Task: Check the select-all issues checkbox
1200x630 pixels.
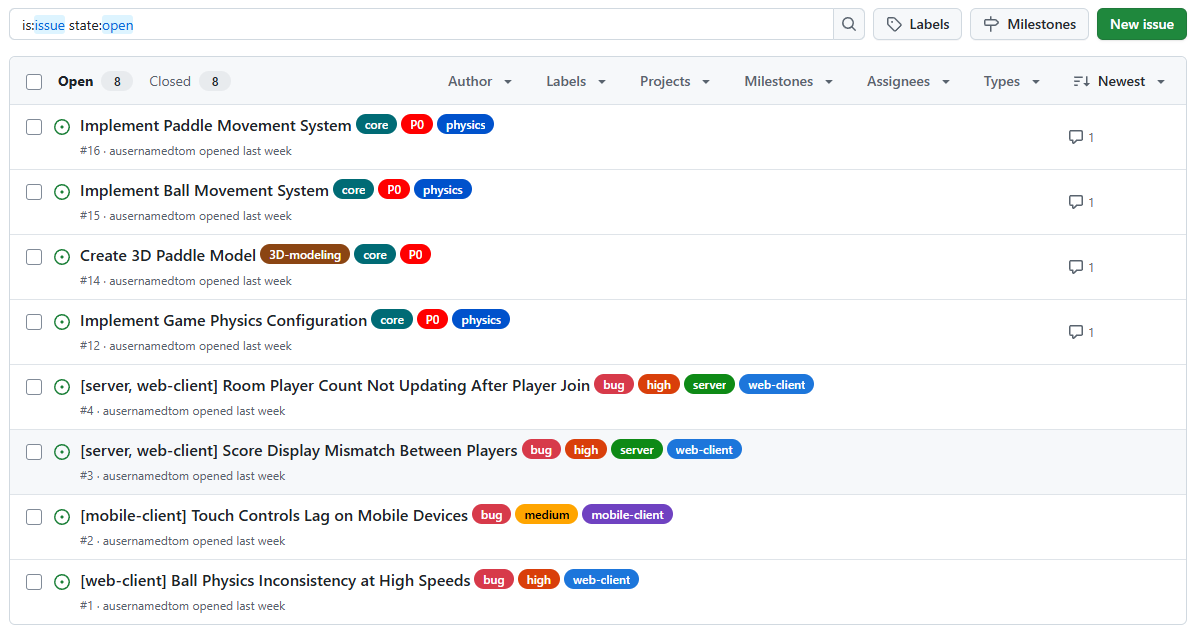Action: pos(33,81)
